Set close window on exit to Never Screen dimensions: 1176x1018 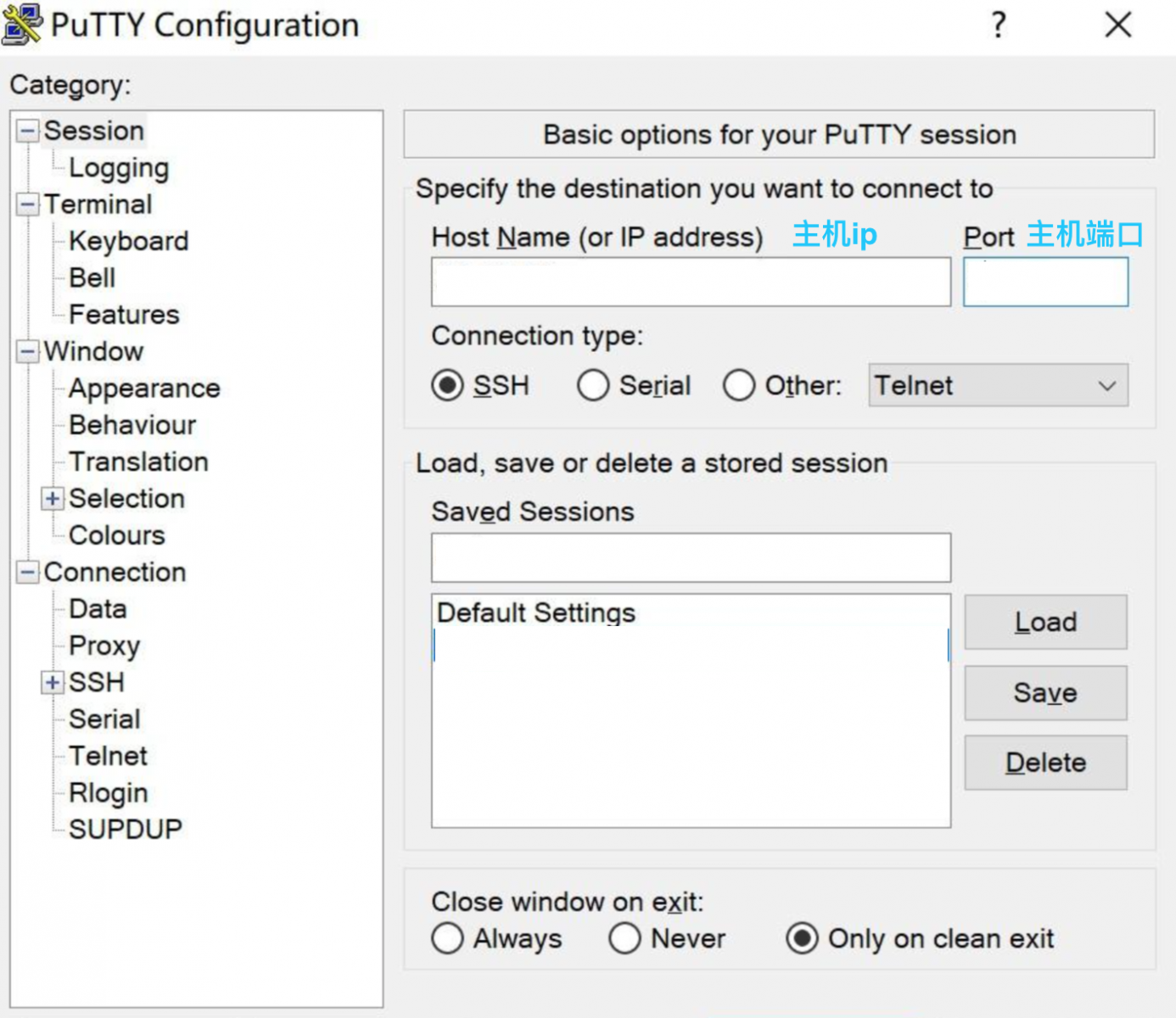coord(624,938)
